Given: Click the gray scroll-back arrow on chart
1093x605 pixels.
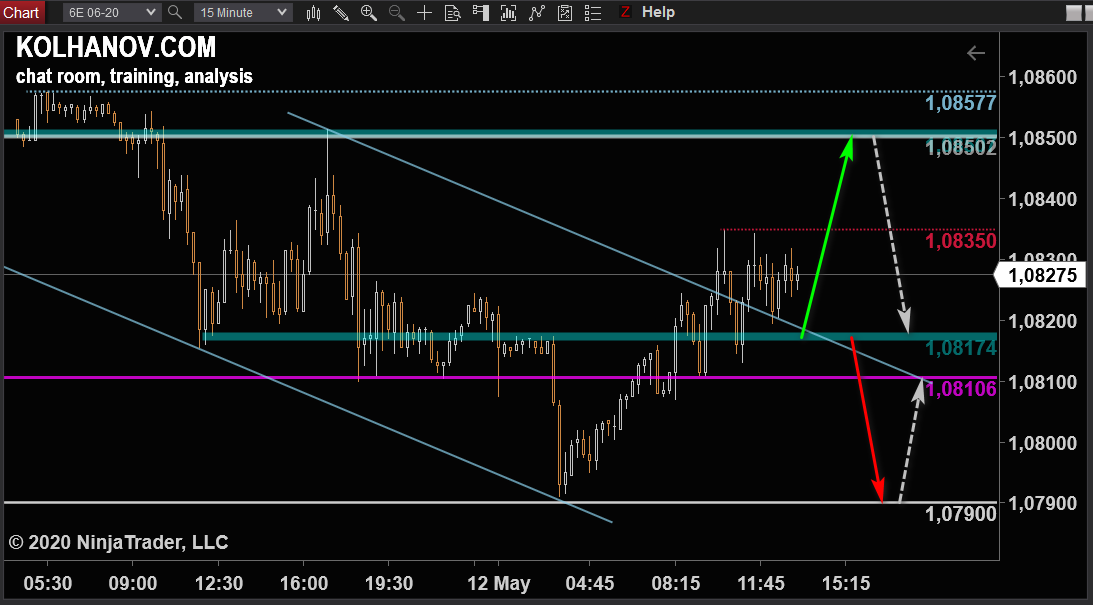Looking at the screenshot, I should point(976,53).
